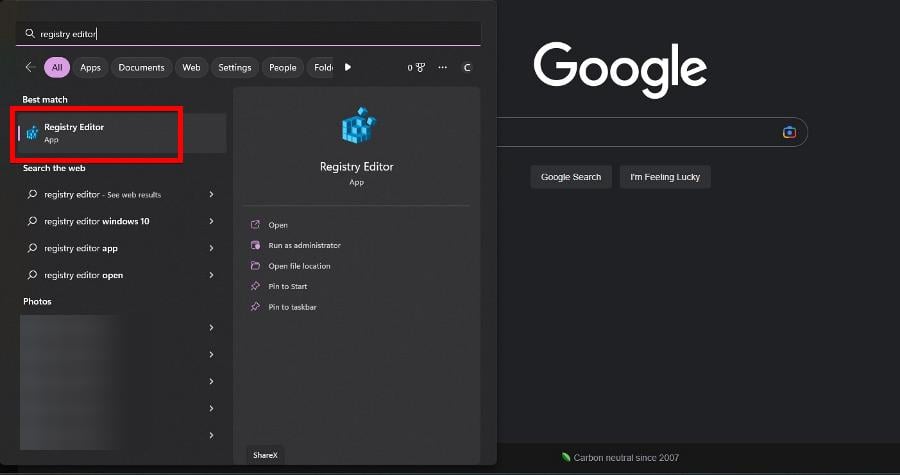Click the I'm Feeling Lucky button
The height and width of the screenshot is (475, 900).
click(665, 177)
